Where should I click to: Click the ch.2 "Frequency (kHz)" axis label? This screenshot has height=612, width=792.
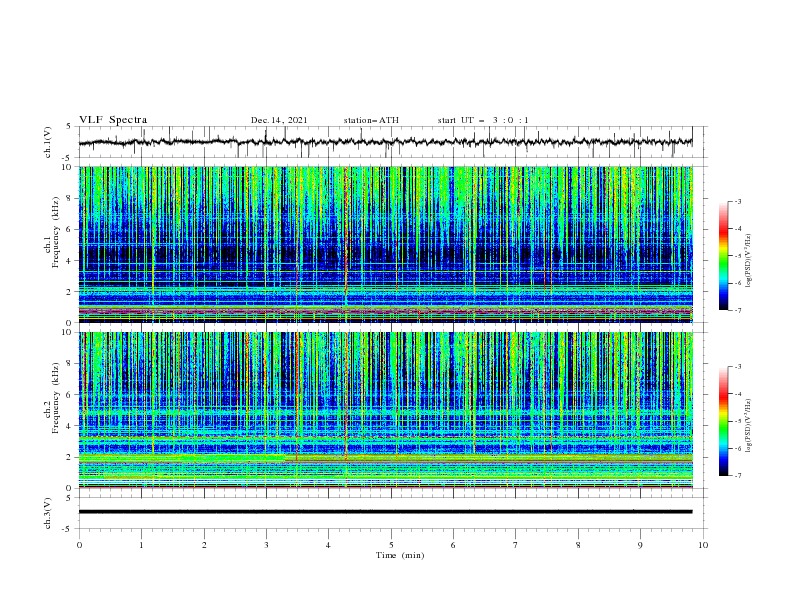tap(56, 397)
